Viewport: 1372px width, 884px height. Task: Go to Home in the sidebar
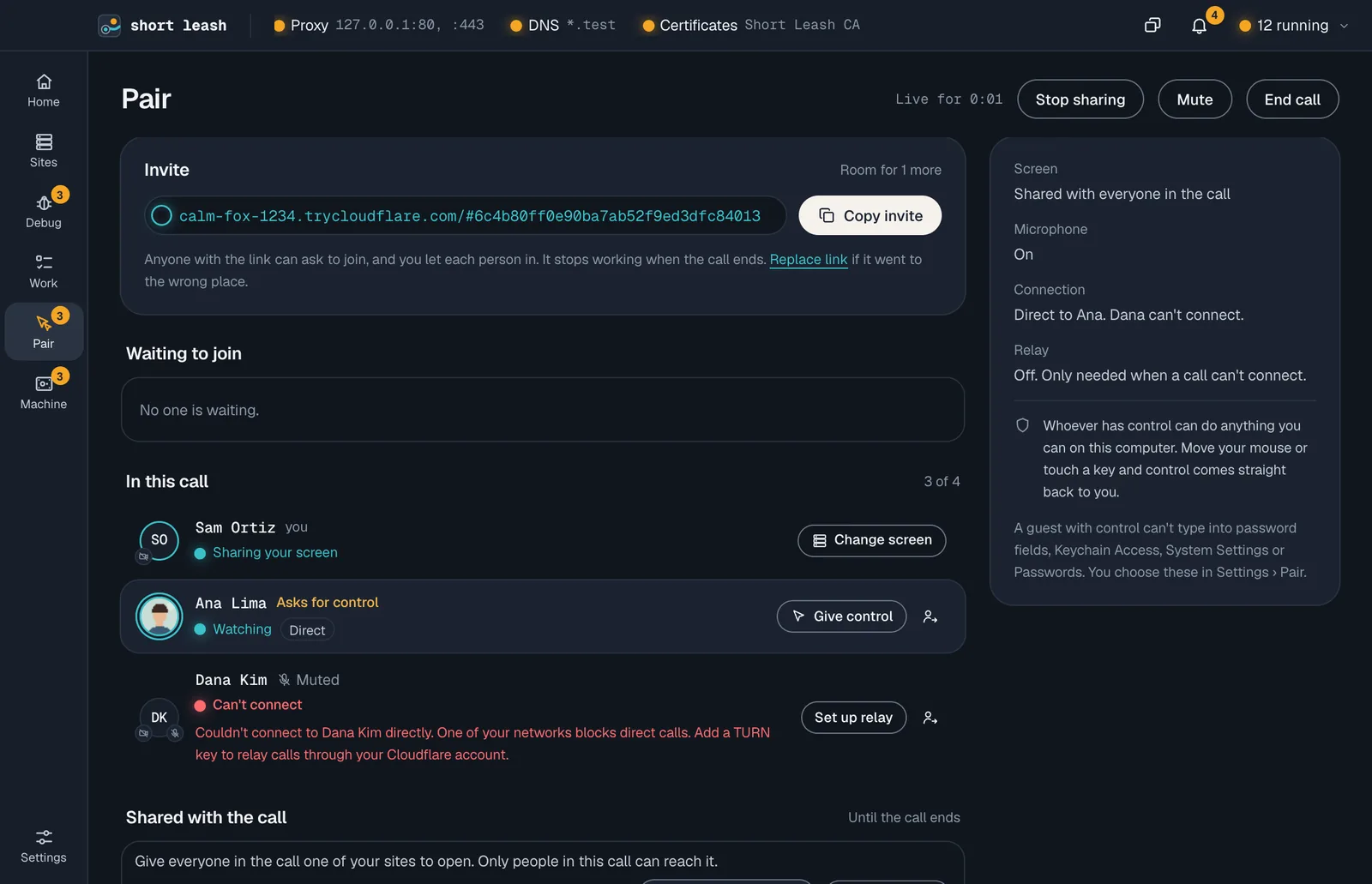44,91
